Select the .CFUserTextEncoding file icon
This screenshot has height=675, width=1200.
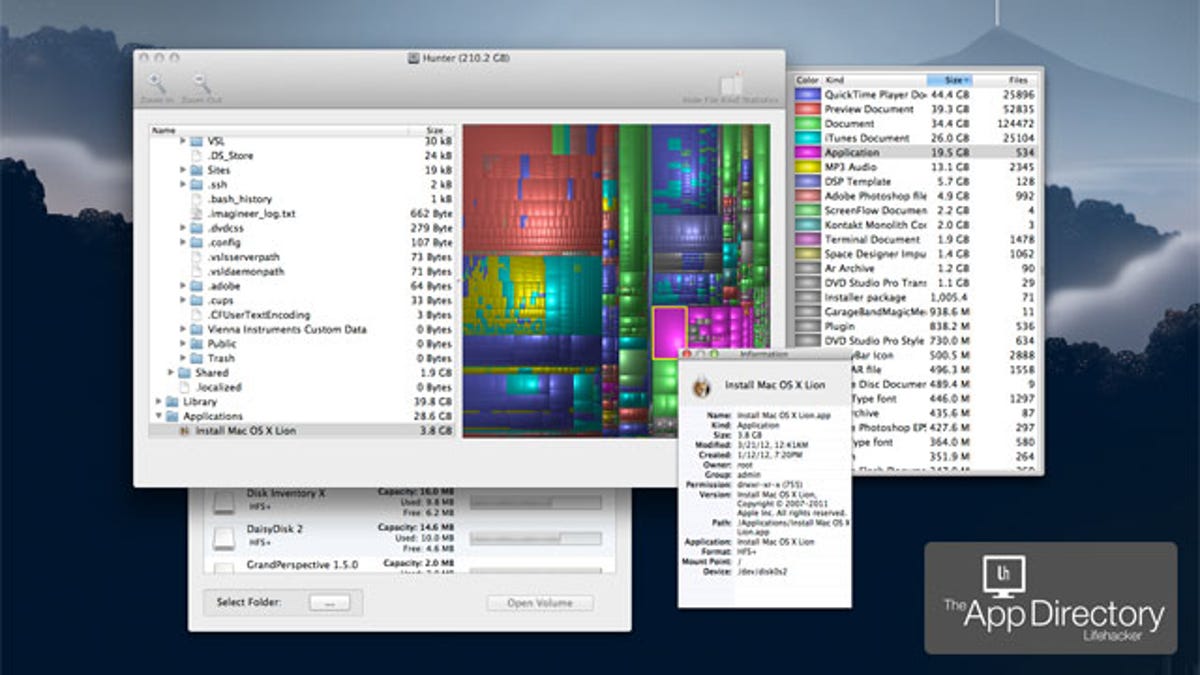196,315
